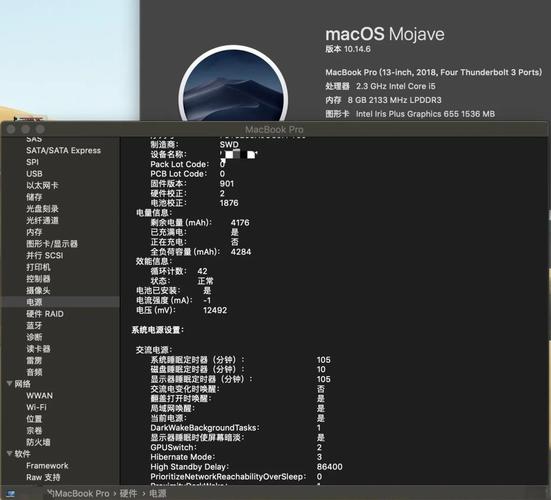Click the 内存 8 GB 2133 MHz LPDDR3 line
551x500 pixels.
(383, 100)
